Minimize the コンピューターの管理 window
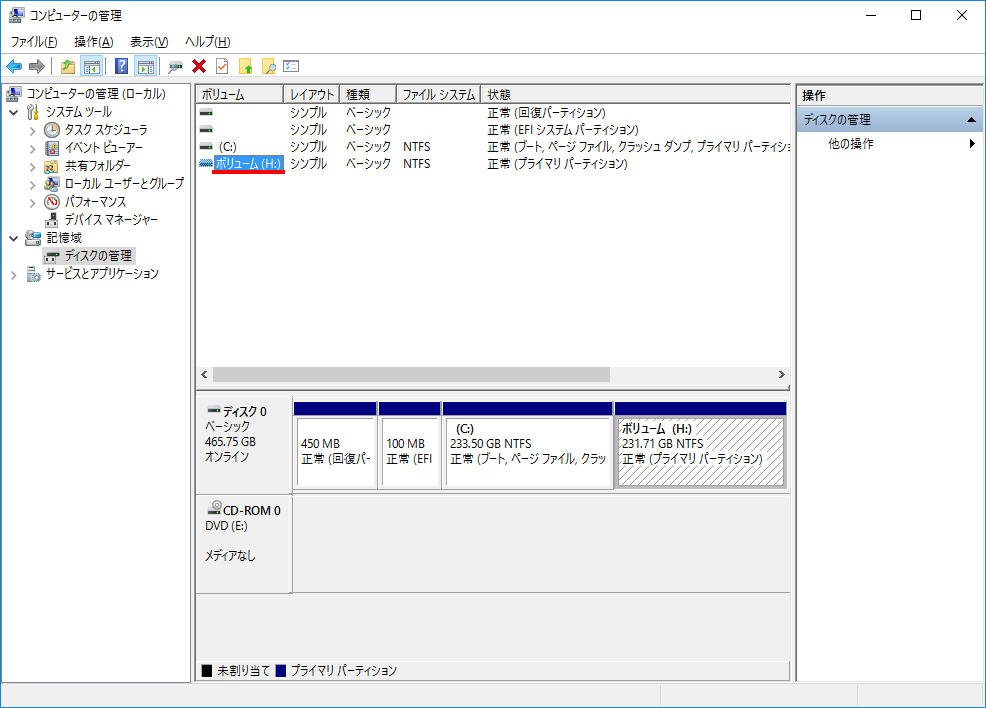Image resolution: width=986 pixels, height=708 pixels. click(x=871, y=15)
